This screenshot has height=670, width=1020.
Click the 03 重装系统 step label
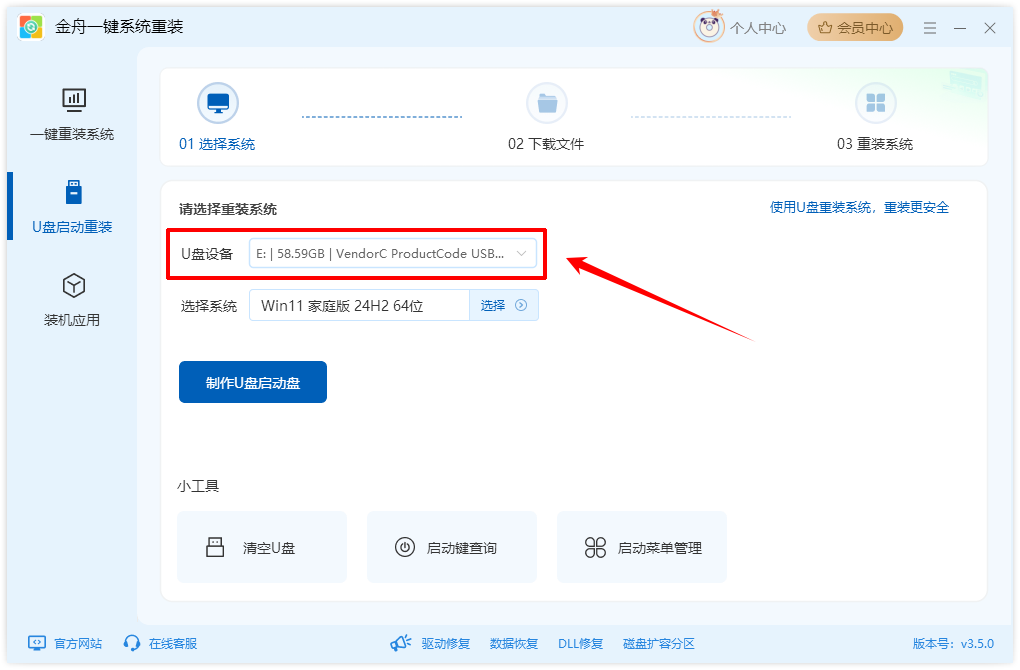875,144
